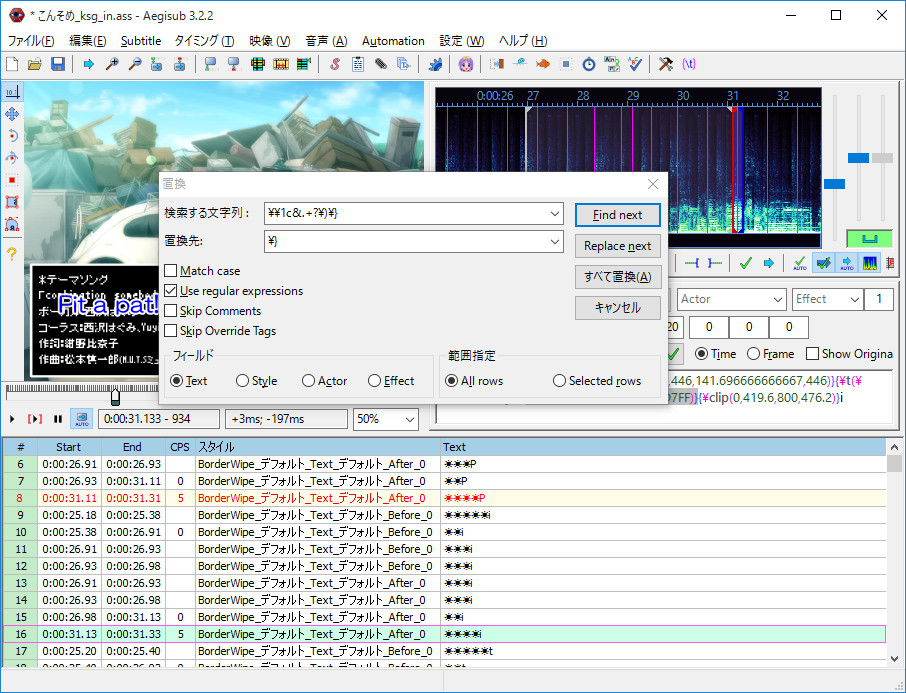Open a subtitle file from the toolbar
Screen dimensions: 906x693
point(35,64)
